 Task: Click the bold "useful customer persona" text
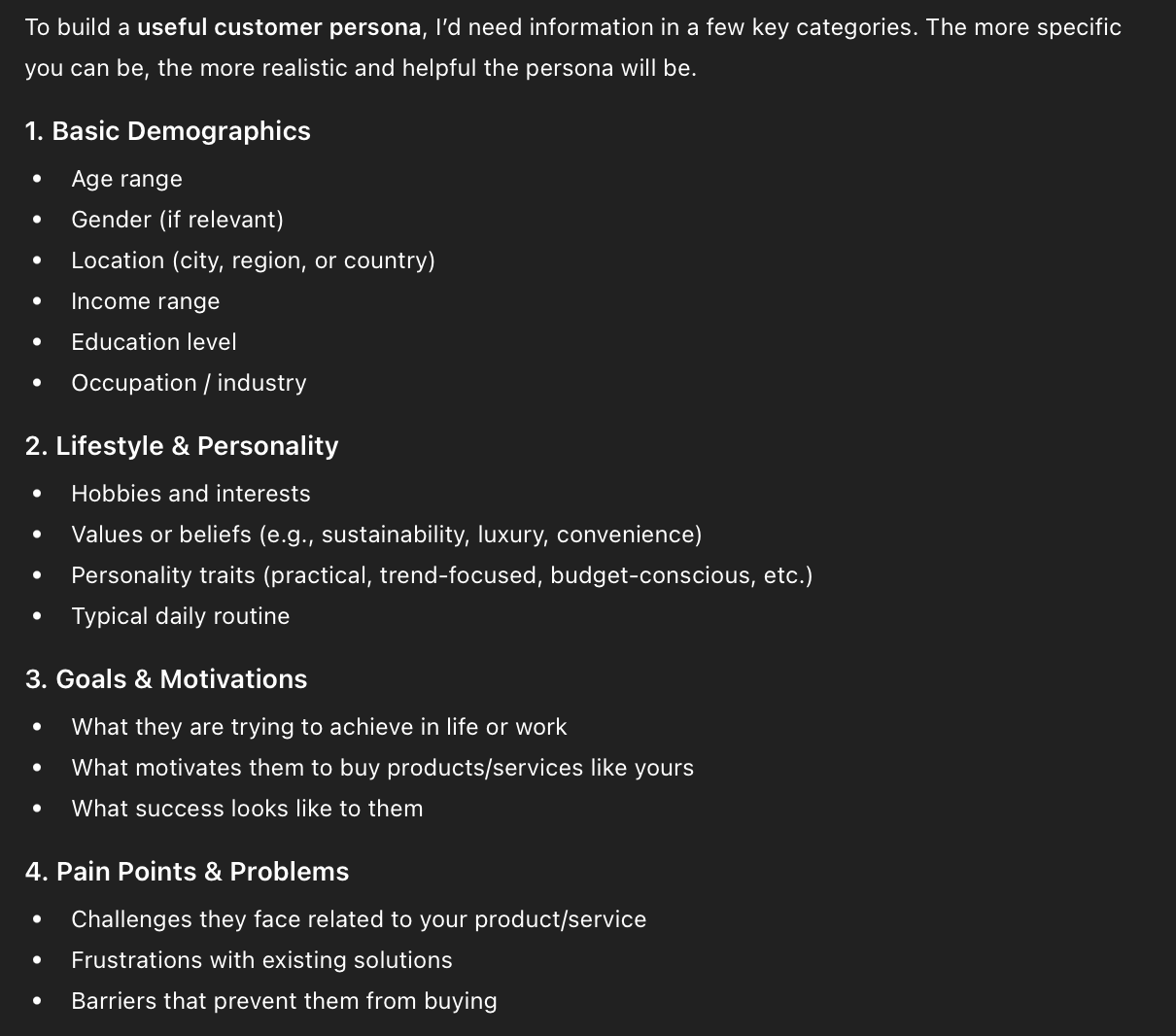pos(280,27)
